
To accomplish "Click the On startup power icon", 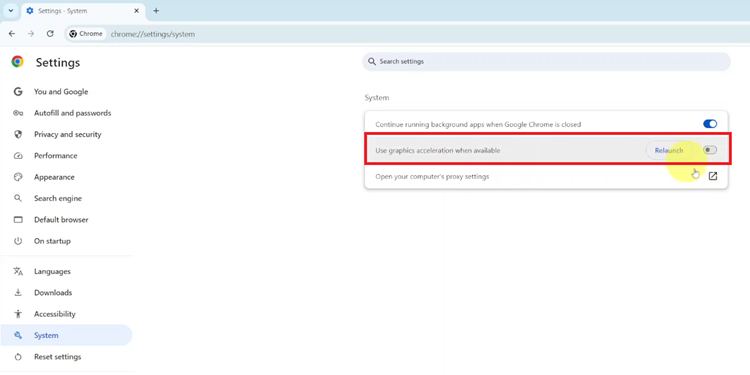I will coord(18,241).
